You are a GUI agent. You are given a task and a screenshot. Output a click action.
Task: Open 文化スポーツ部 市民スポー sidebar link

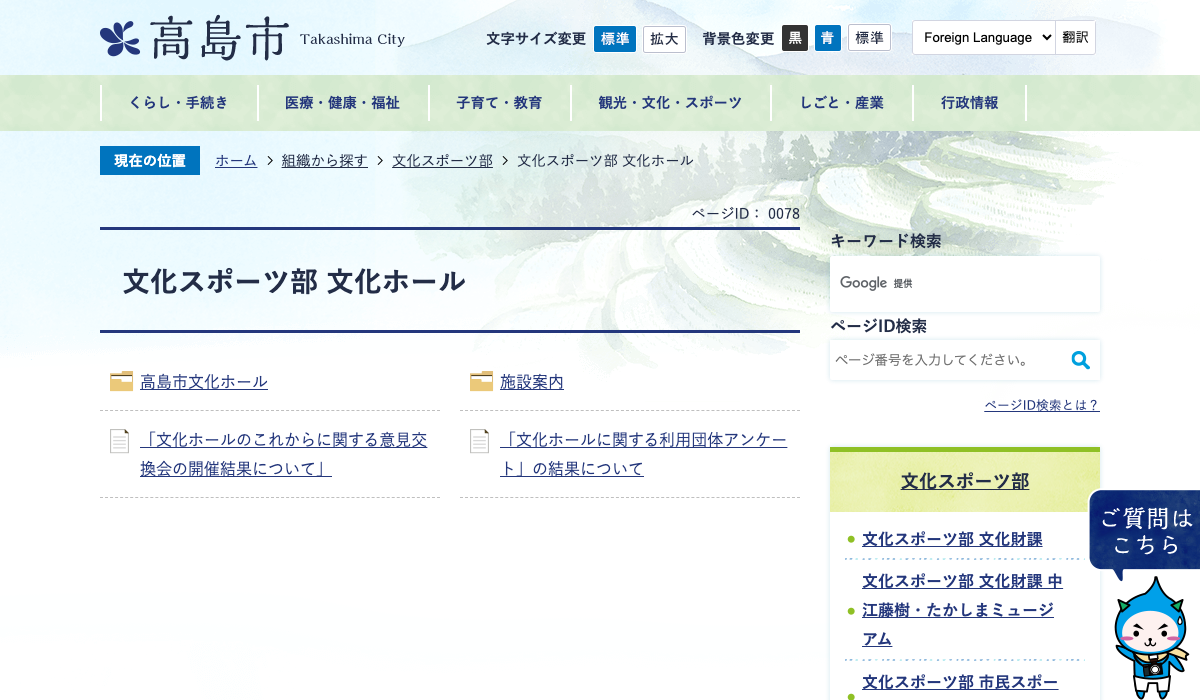[960, 682]
